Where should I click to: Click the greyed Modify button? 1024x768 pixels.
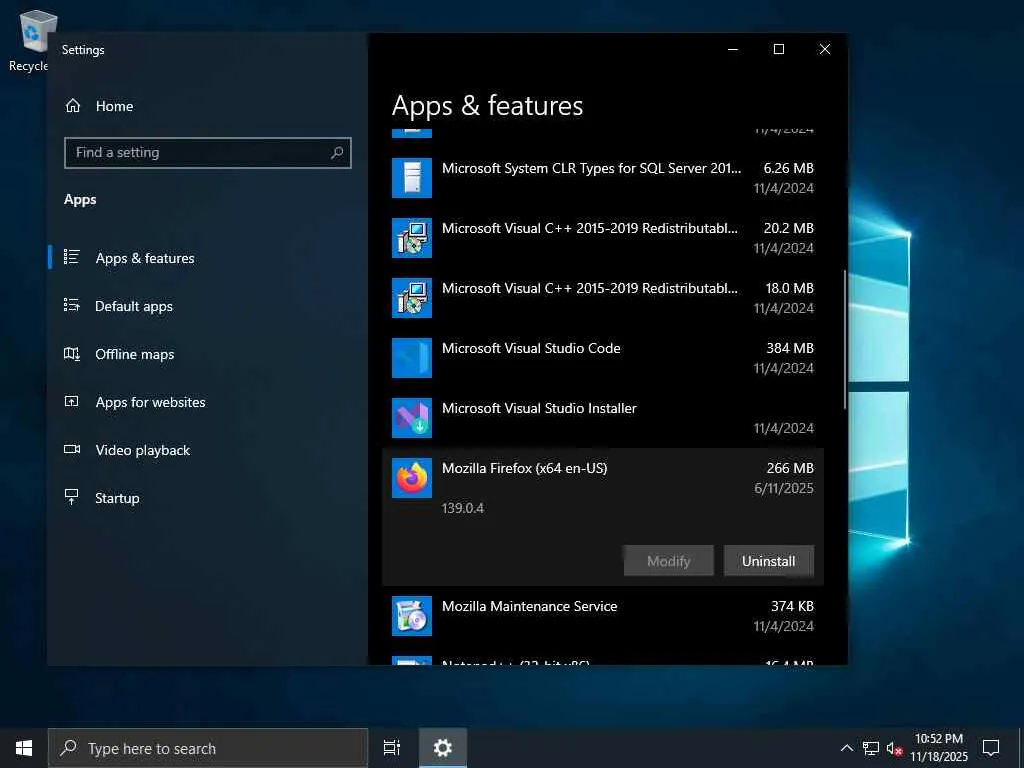668,561
